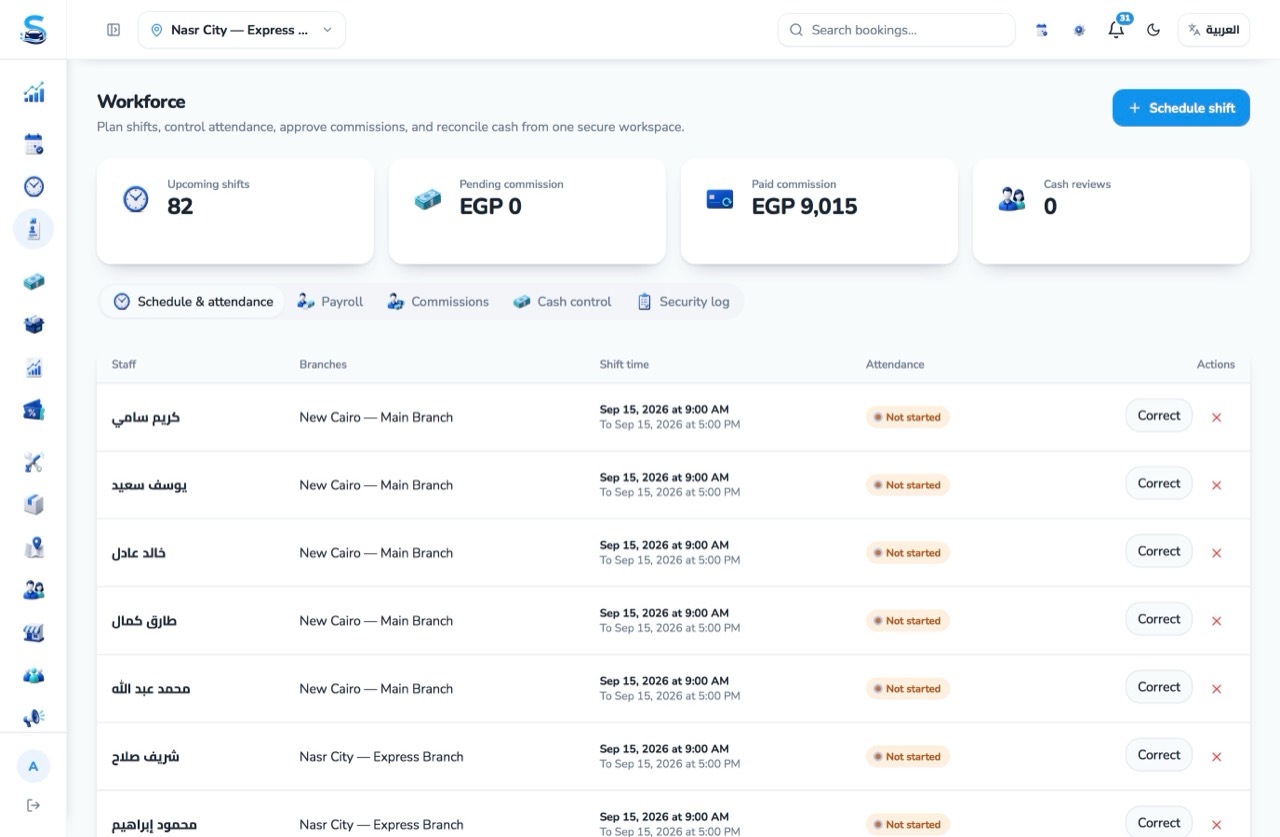Click Correct for كريم سامي's shift

[1159, 416]
